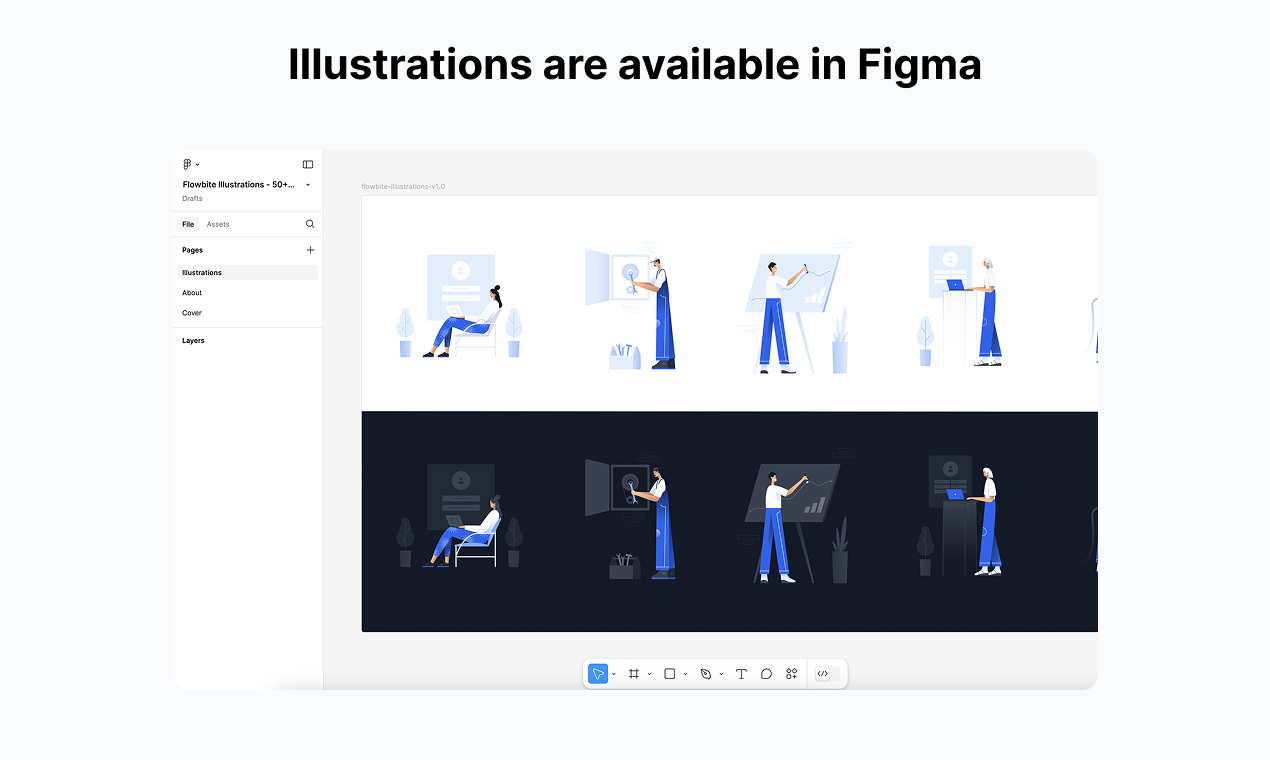Click the Flowbite Illustrations file title
This screenshot has width=1270, height=760.
pyautogui.click(x=238, y=184)
